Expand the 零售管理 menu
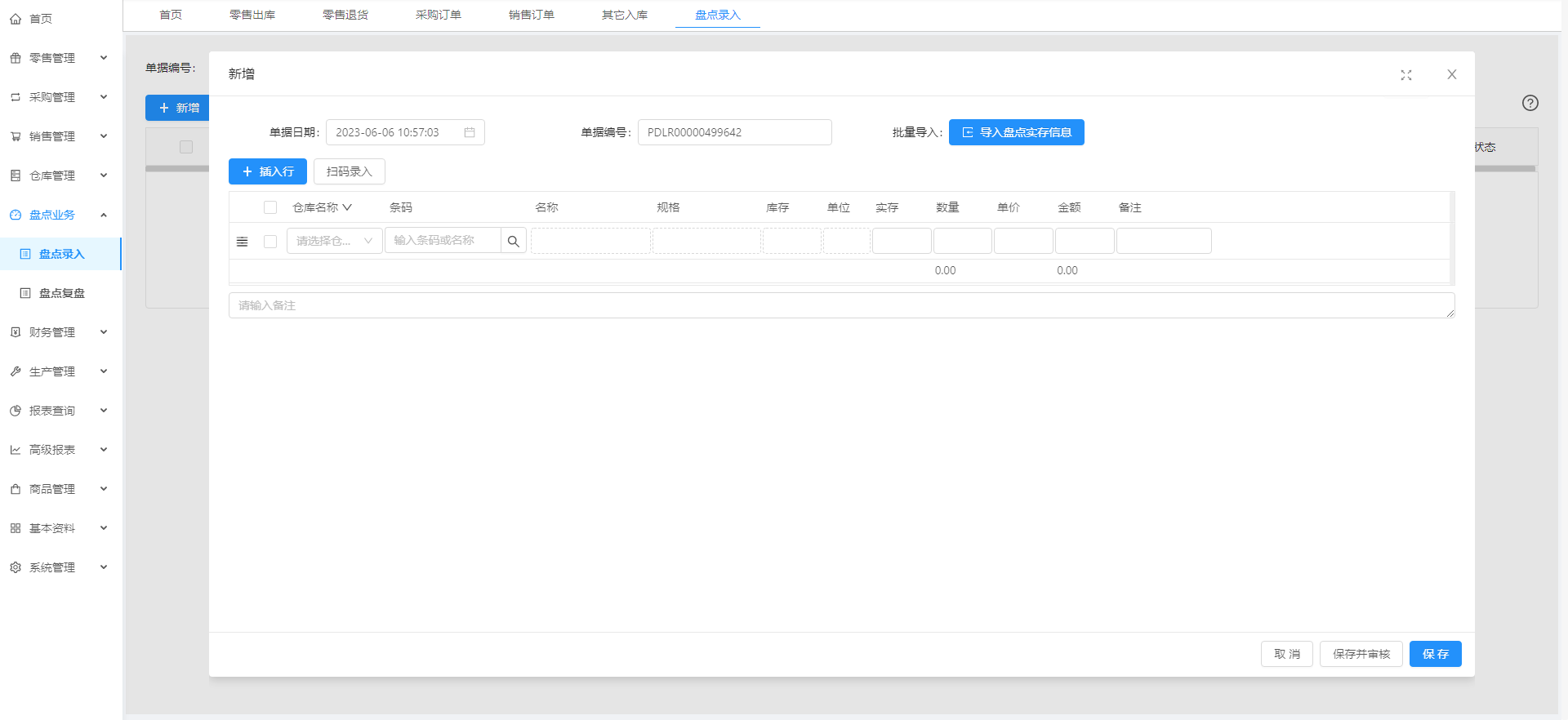 click(x=104, y=58)
